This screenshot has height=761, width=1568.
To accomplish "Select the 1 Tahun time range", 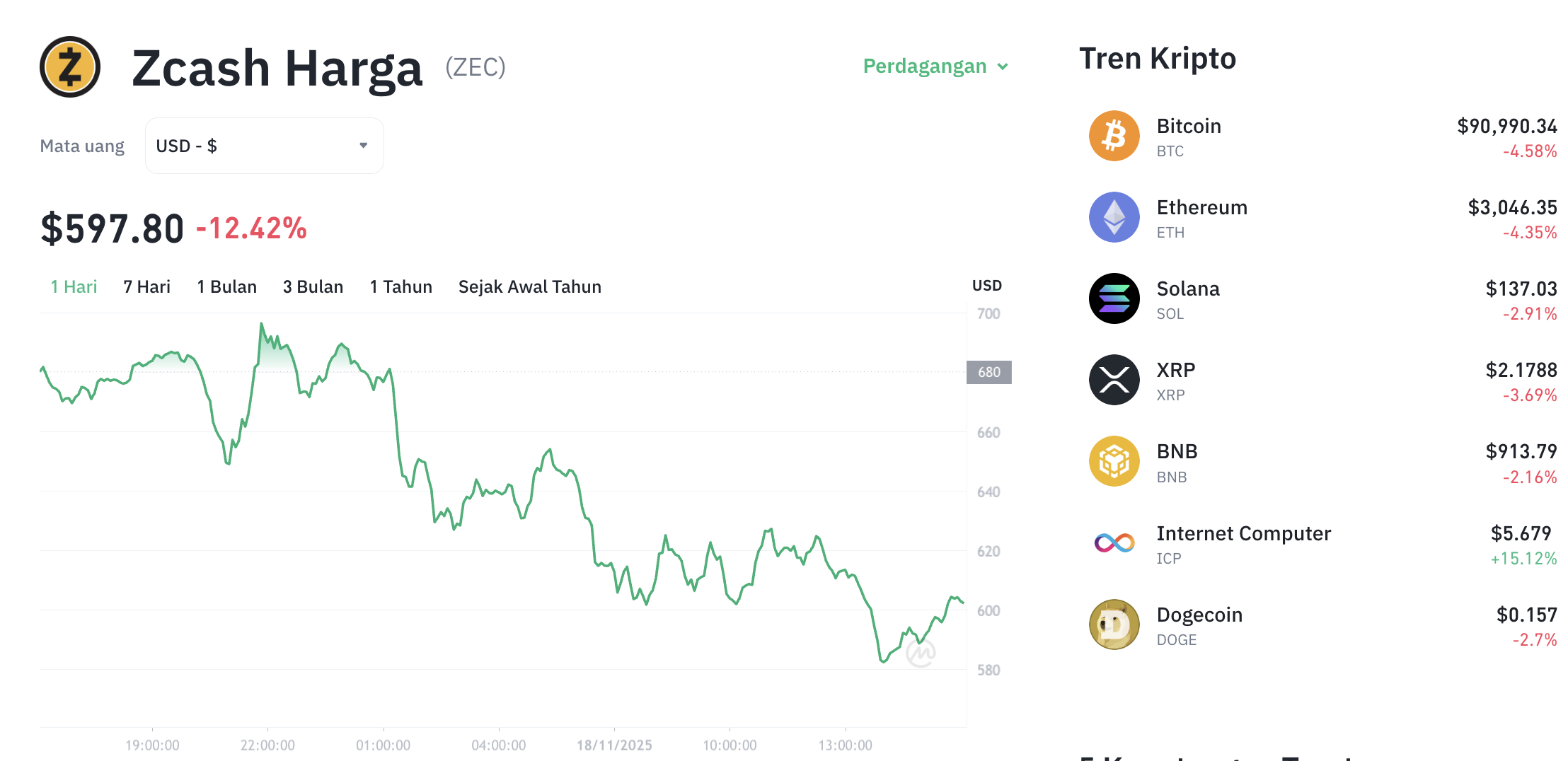I will [400, 286].
